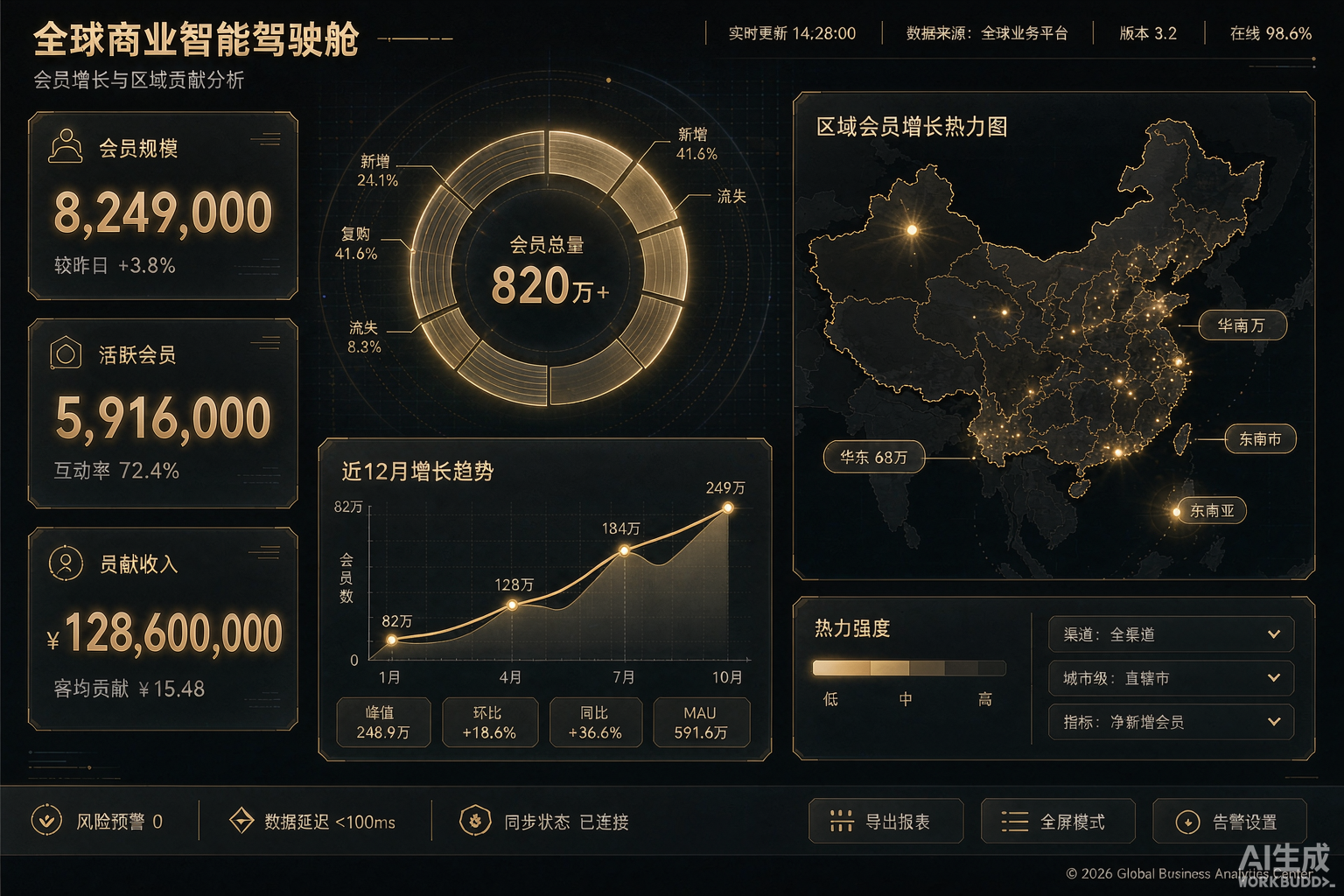The height and width of the screenshot is (896, 1344).
Task: Click the 东南亚 map label
Action: pyautogui.click(x=1212, y=510)
